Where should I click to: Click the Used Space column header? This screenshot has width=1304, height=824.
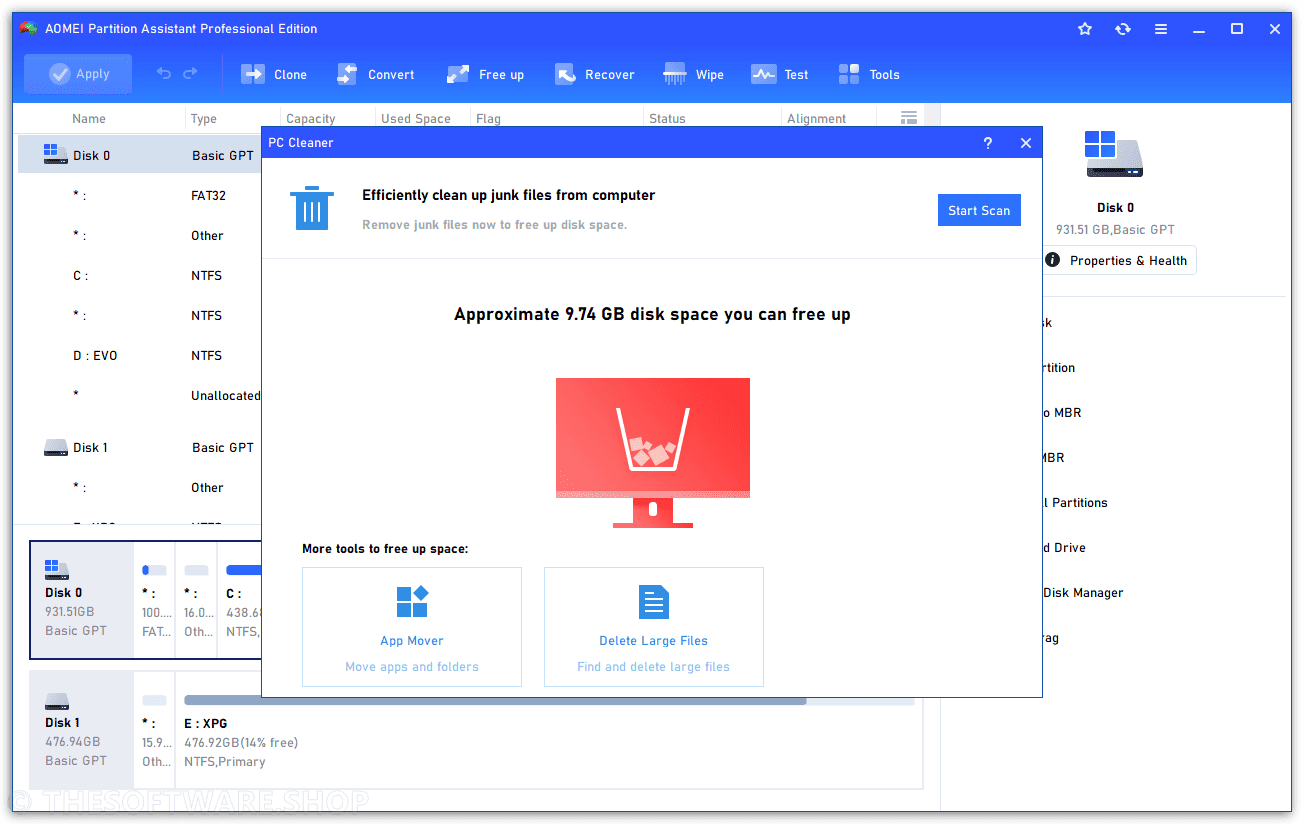click(x=416, y=118)
